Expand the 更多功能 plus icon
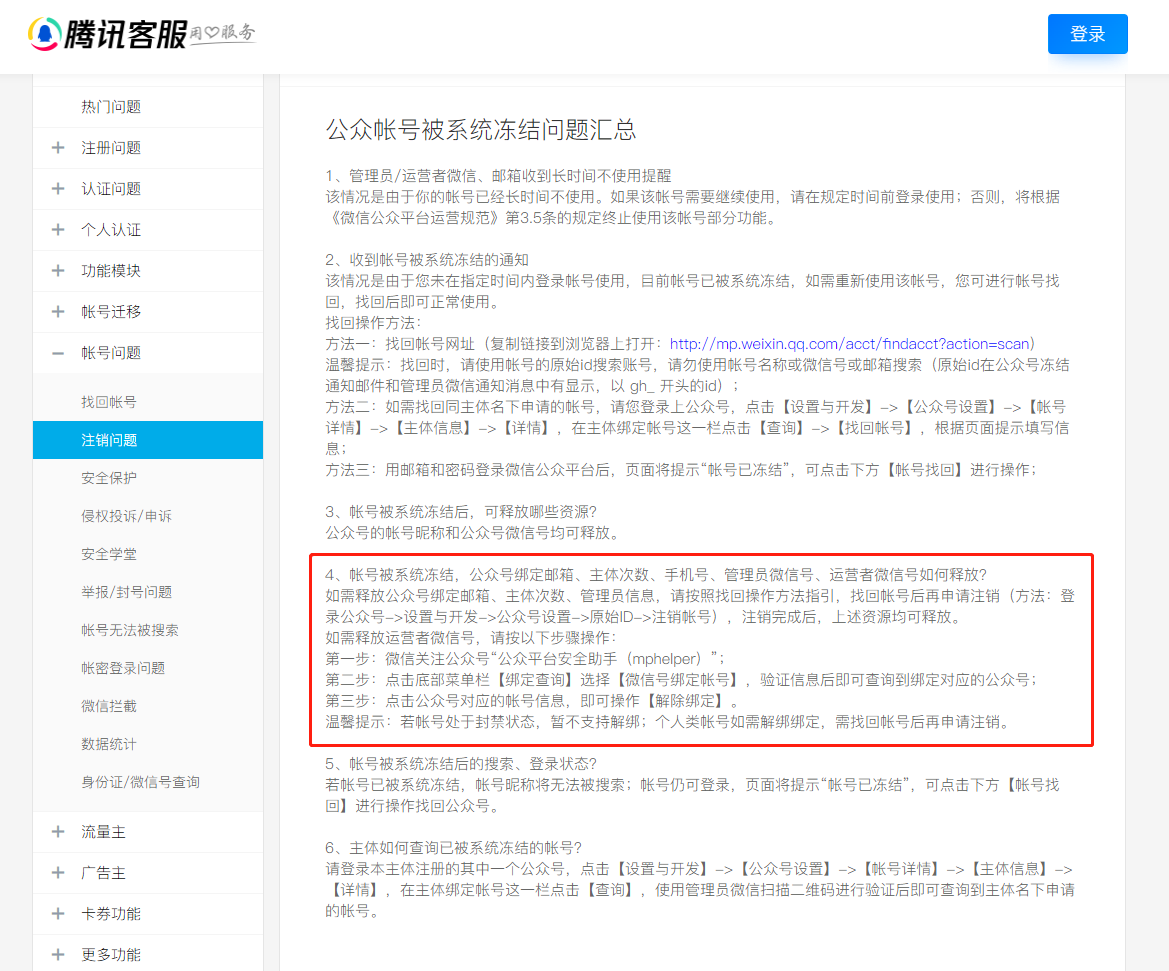The image size is (1169, 971). 58,955
